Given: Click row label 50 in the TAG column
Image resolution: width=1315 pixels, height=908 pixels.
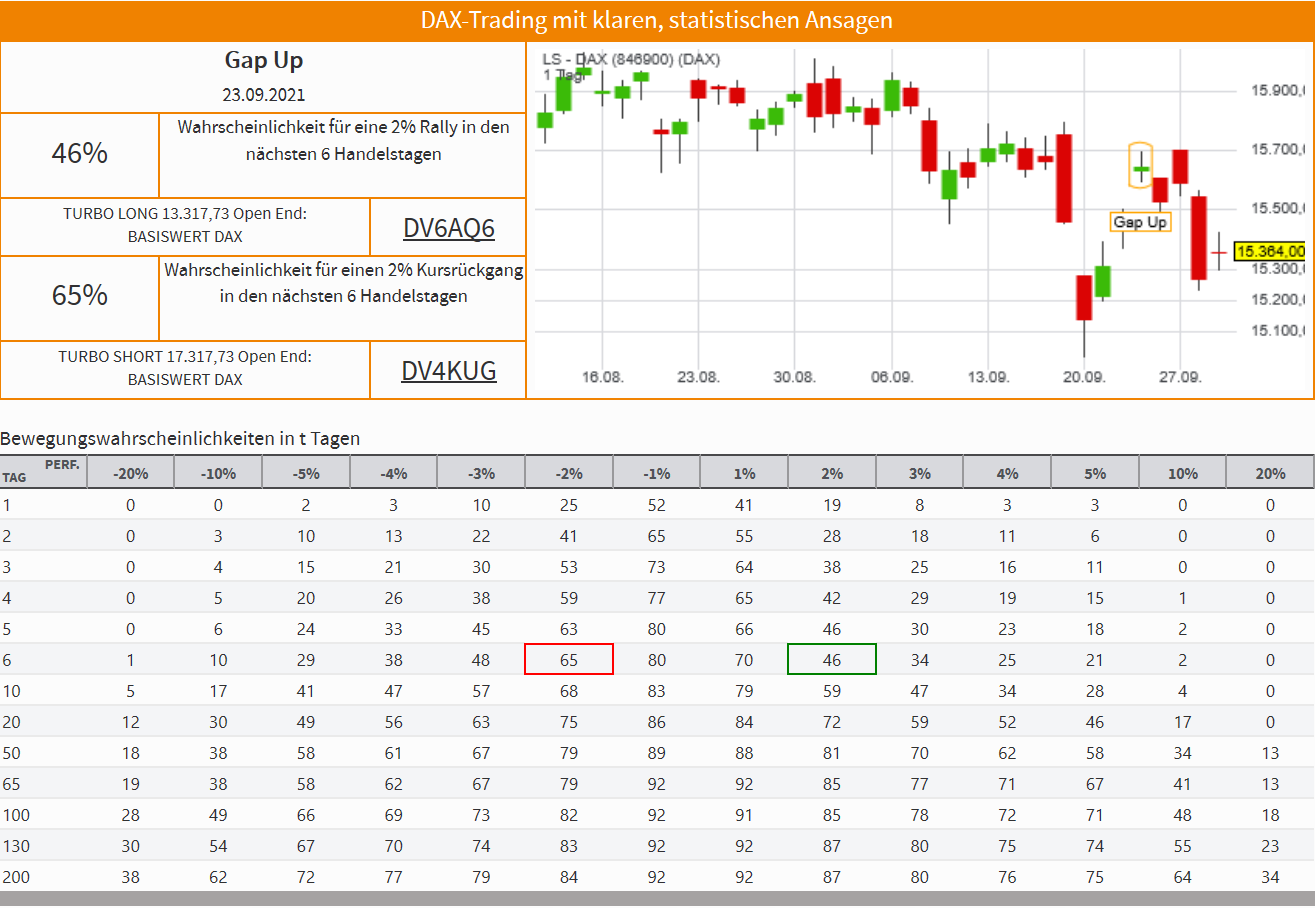Looking at the screenshot, I should point(11,753).
